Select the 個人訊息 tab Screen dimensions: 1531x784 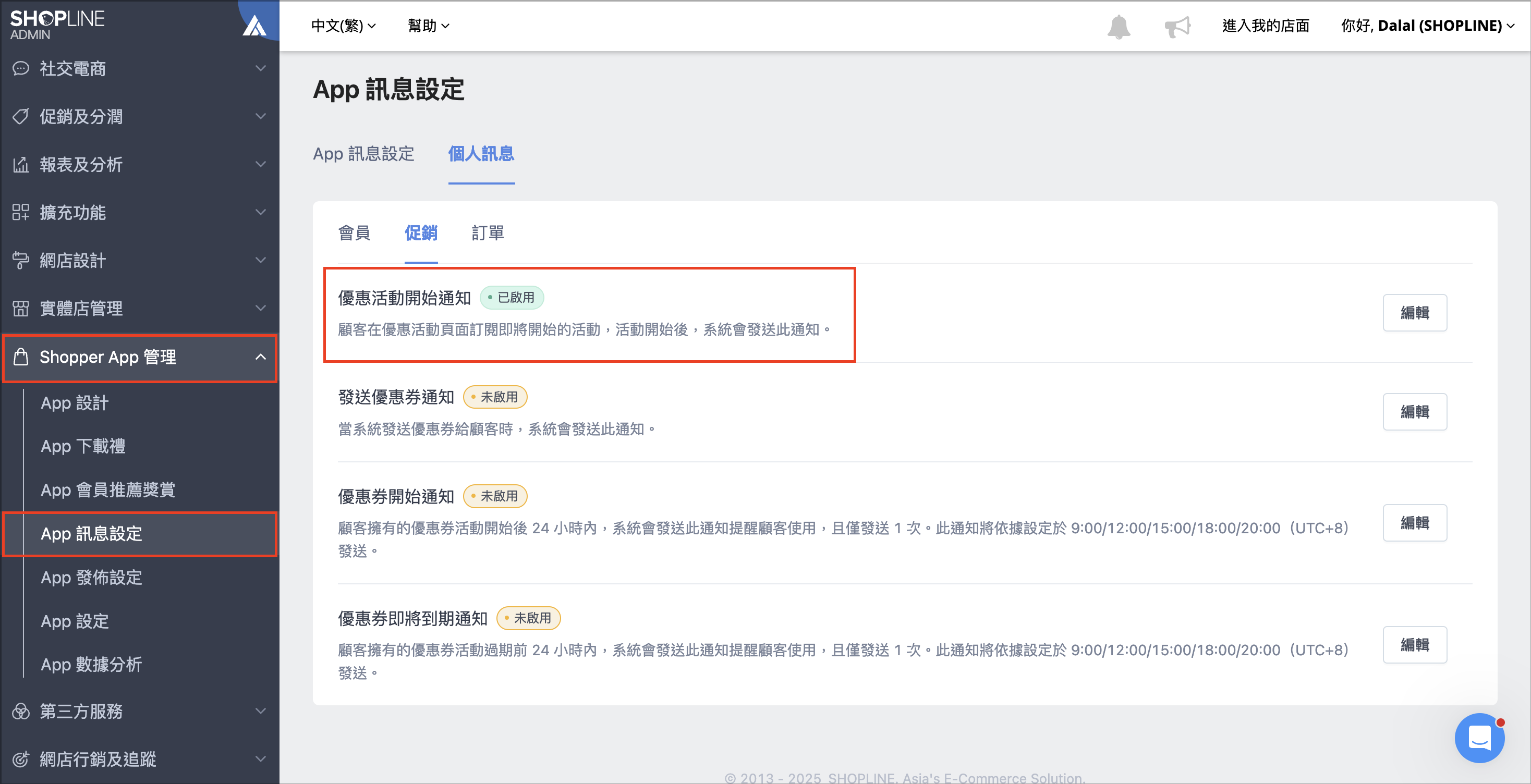[481, 154]
